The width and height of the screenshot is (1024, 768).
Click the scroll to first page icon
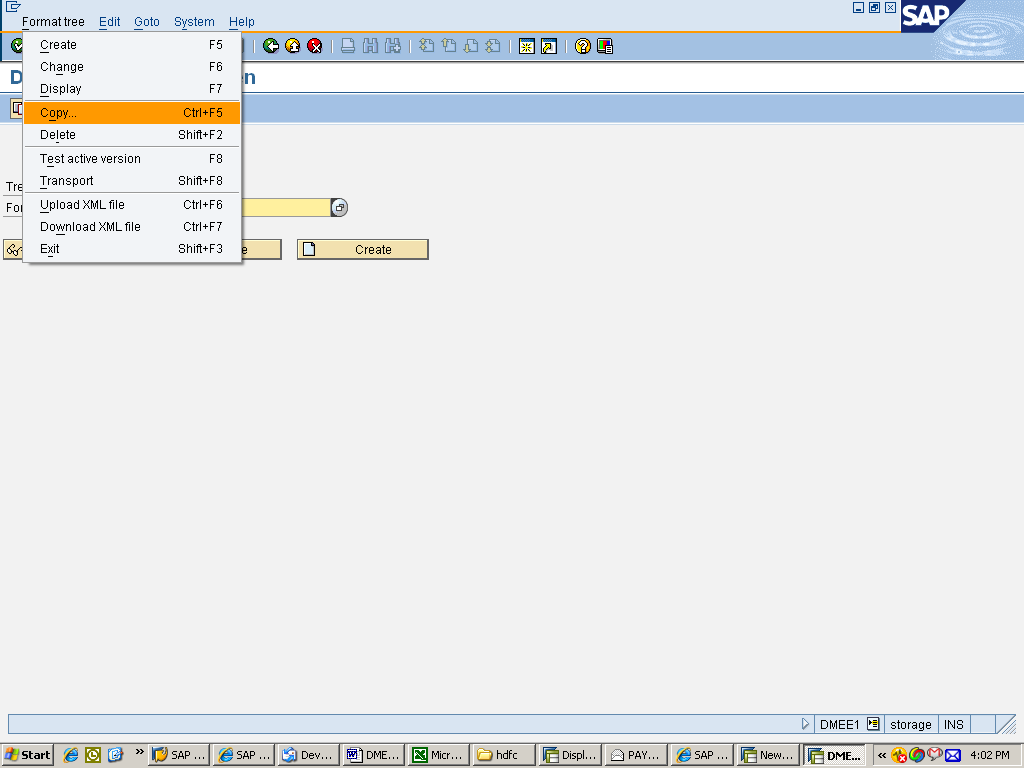coord(428,45)
